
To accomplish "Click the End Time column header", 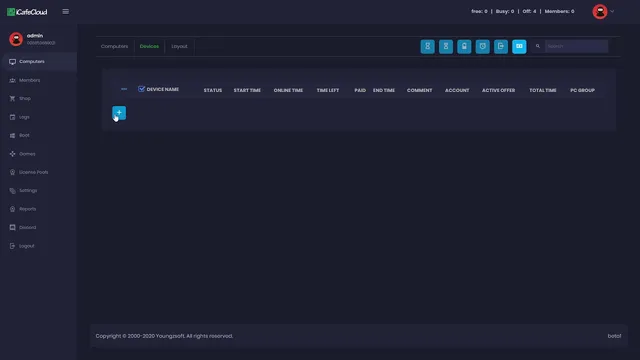I will pos(384,90).
